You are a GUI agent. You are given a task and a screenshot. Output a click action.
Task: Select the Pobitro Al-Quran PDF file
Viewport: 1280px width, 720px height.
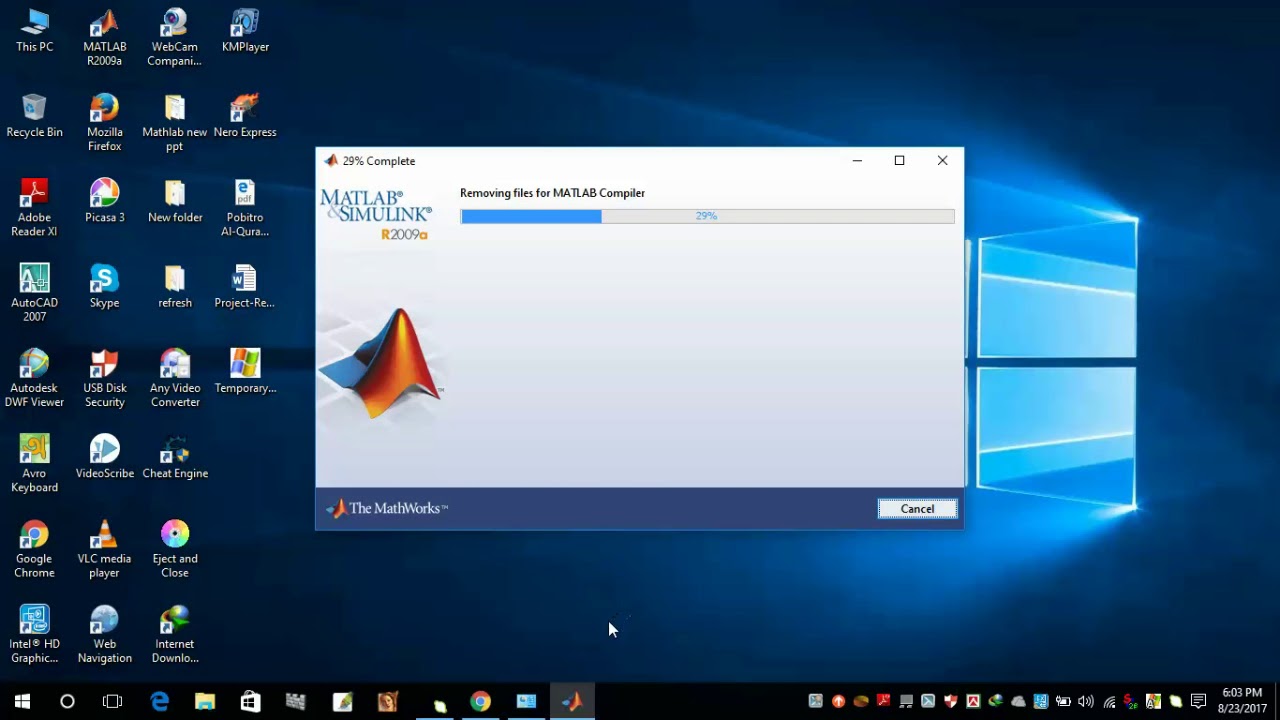(245, 208)
